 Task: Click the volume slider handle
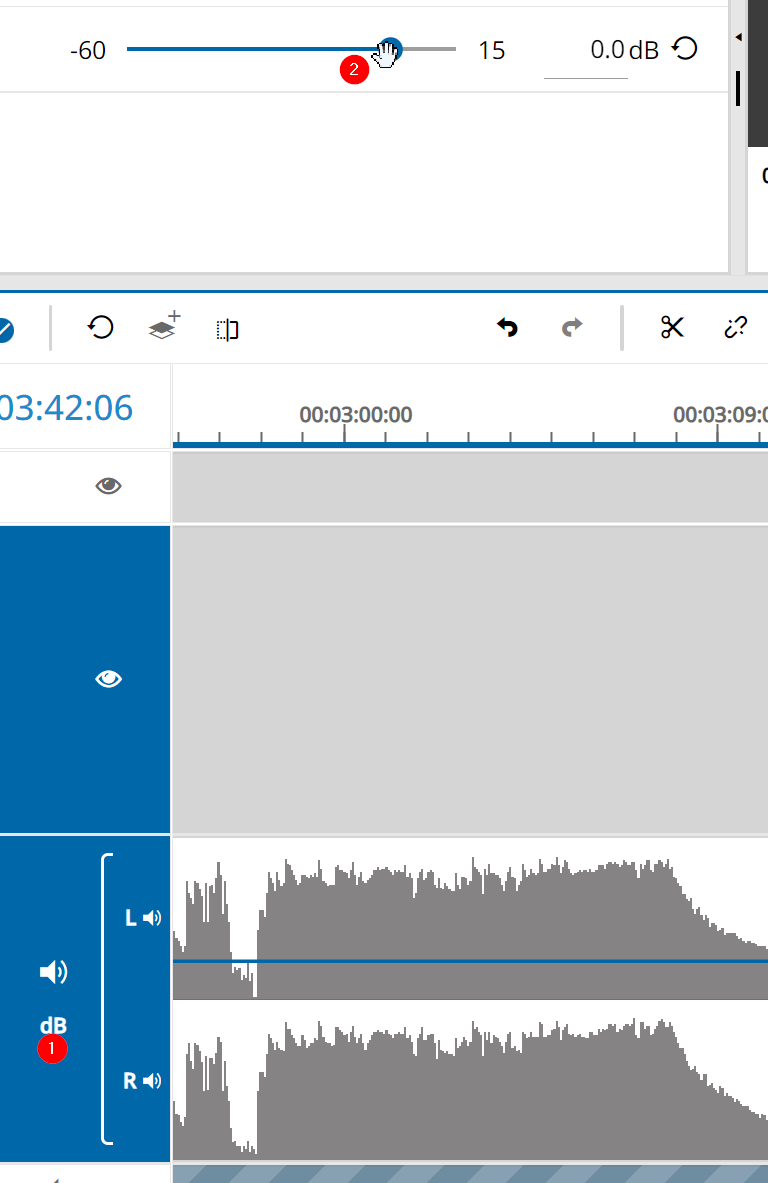point(390,49)
